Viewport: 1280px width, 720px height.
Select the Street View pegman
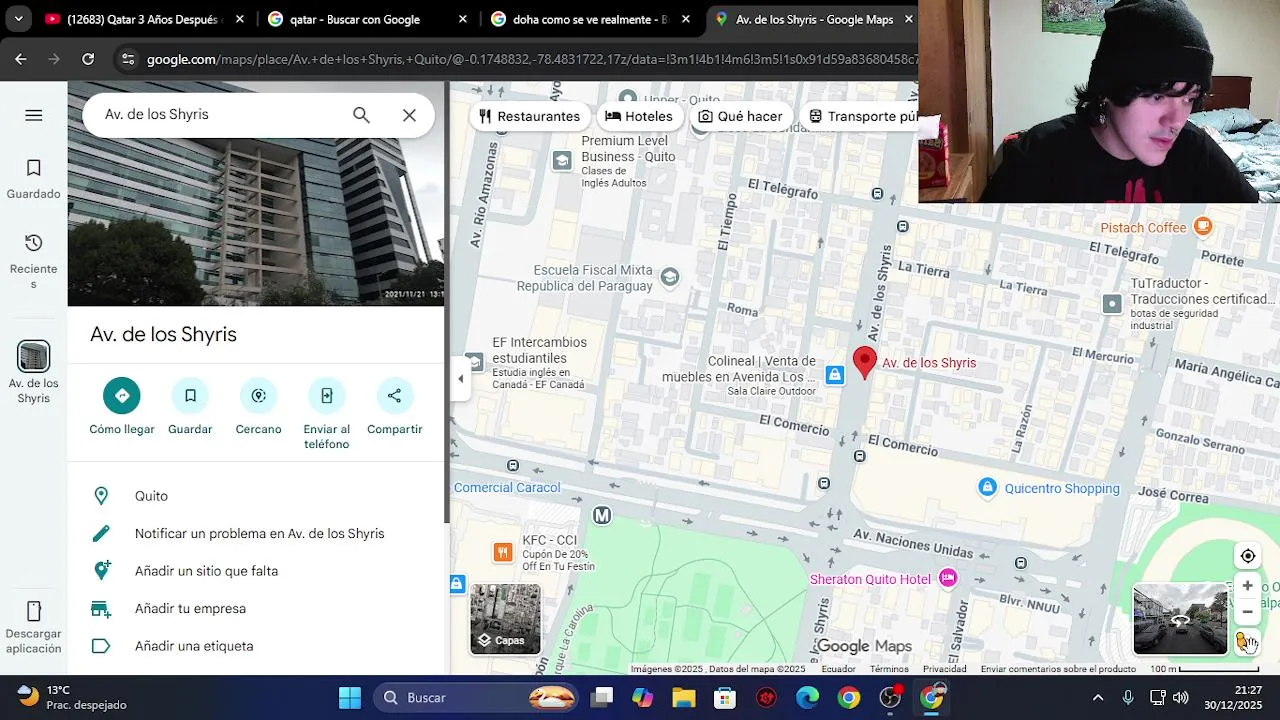click(x=1246, y=642)
